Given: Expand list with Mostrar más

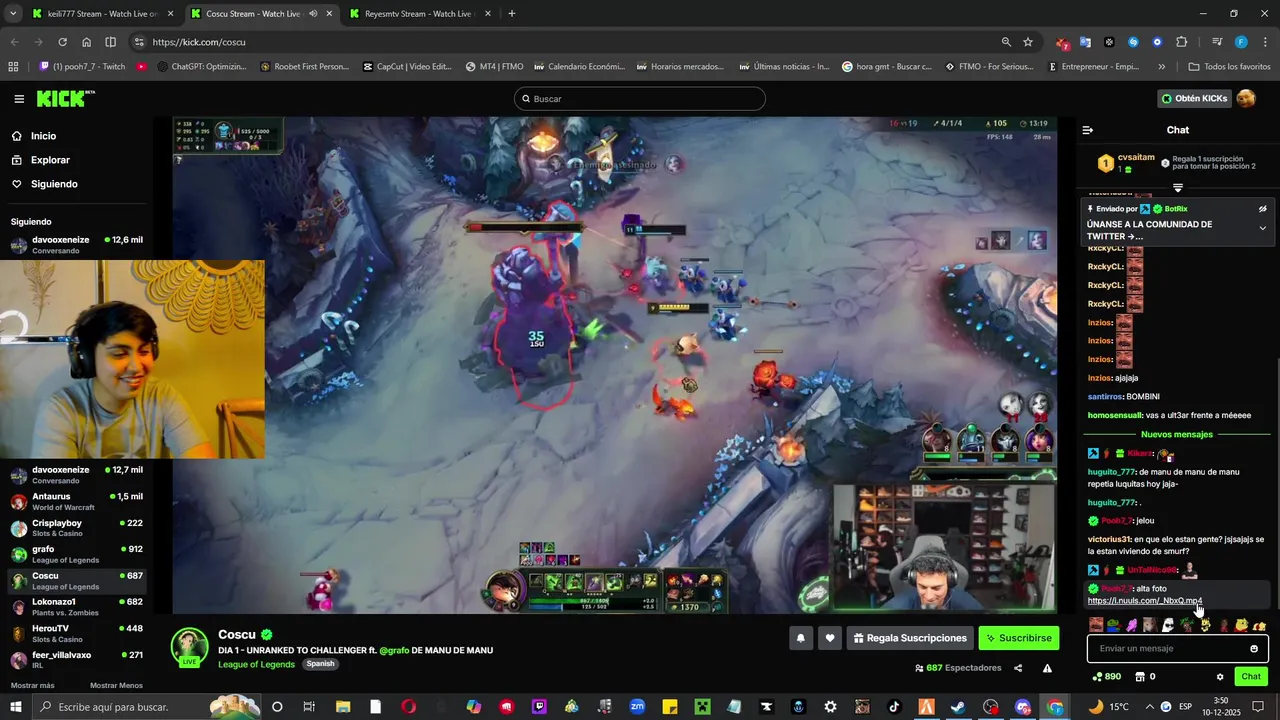Looking at the screenshot, I should pos(33,686).
